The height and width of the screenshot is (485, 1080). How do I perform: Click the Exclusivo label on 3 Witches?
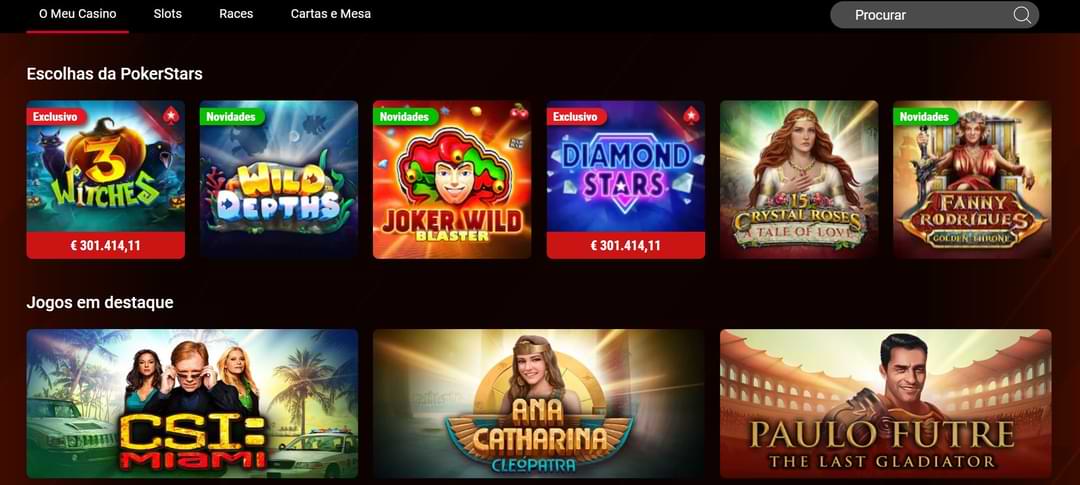point(56,116)
